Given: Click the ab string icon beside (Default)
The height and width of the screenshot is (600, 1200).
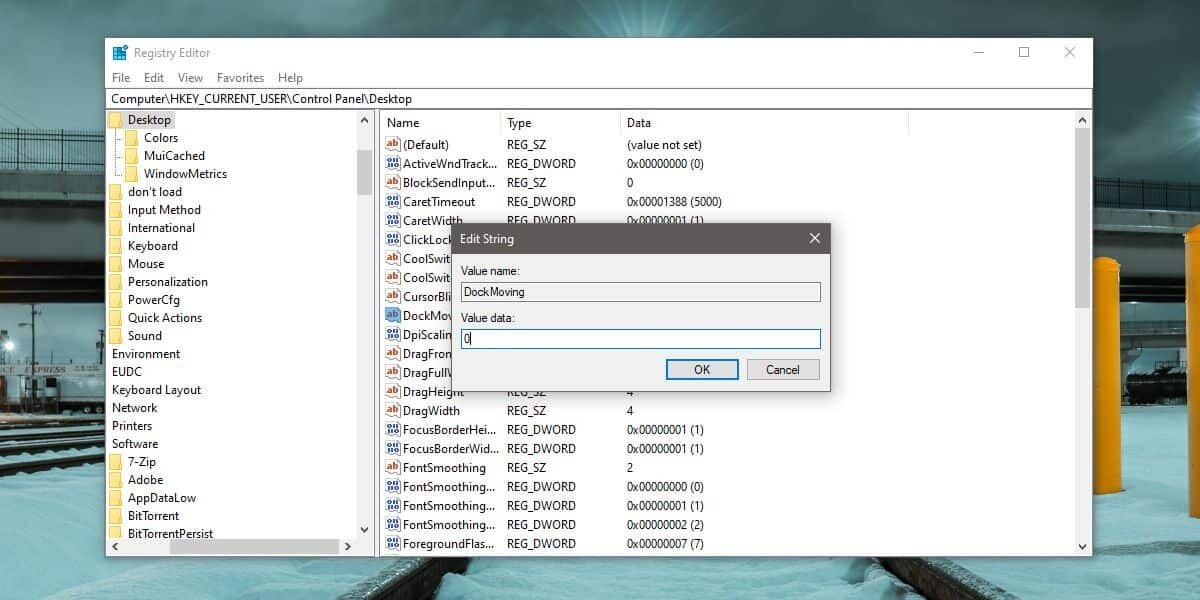Looking at the screenshot, I should (x=392, y=144).
